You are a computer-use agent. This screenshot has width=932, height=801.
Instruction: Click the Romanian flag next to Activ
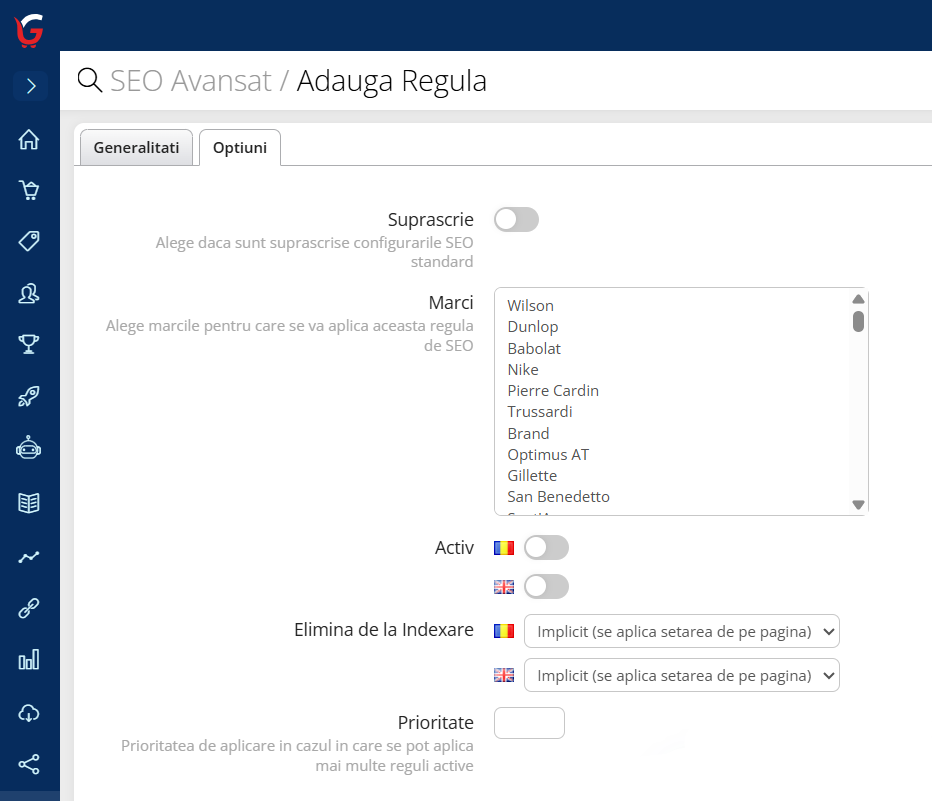[504, 548]
